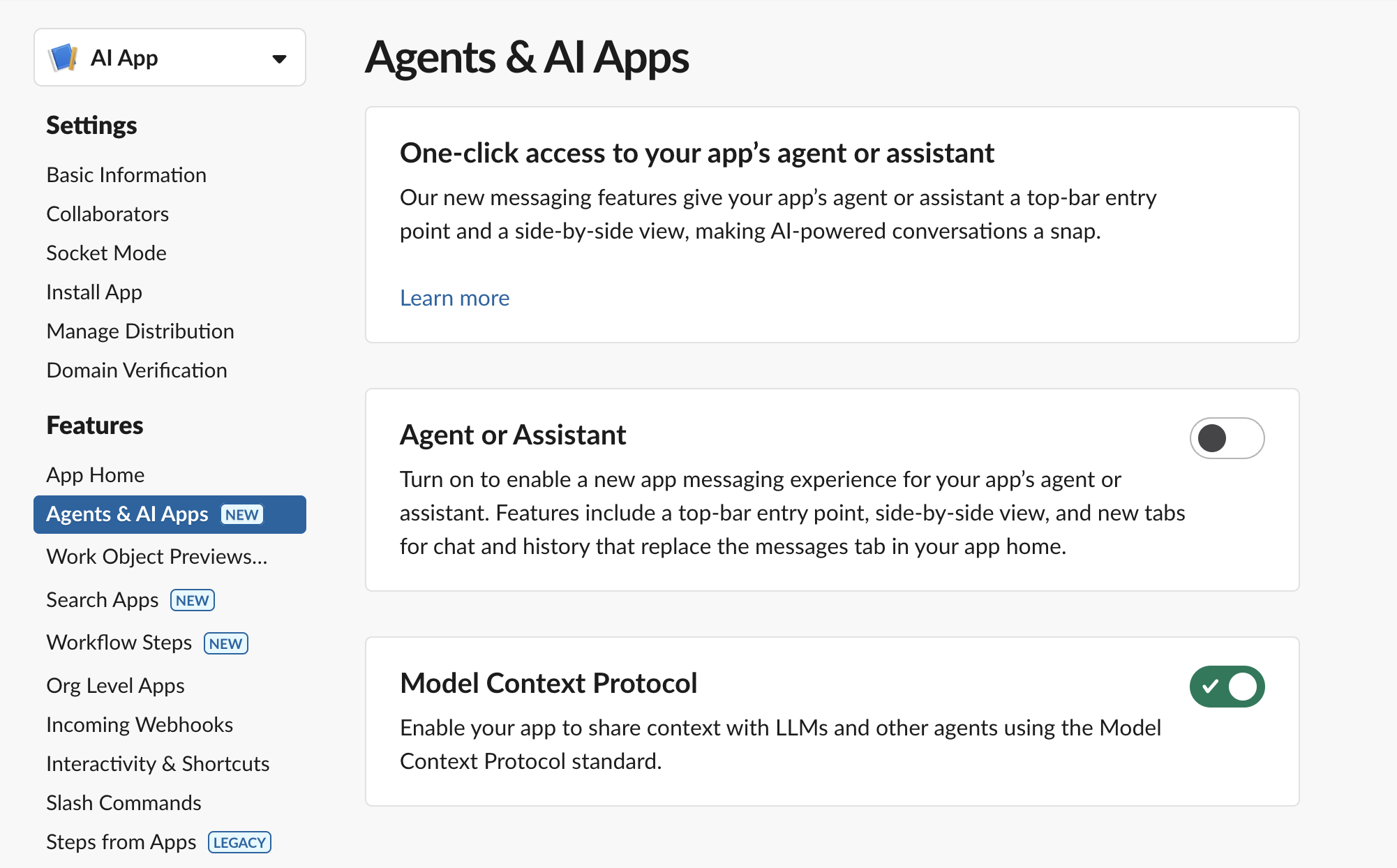The height and width of the screenshot is (868, 1397).
Task: Go to the Collaborators page
Action: 107,214
